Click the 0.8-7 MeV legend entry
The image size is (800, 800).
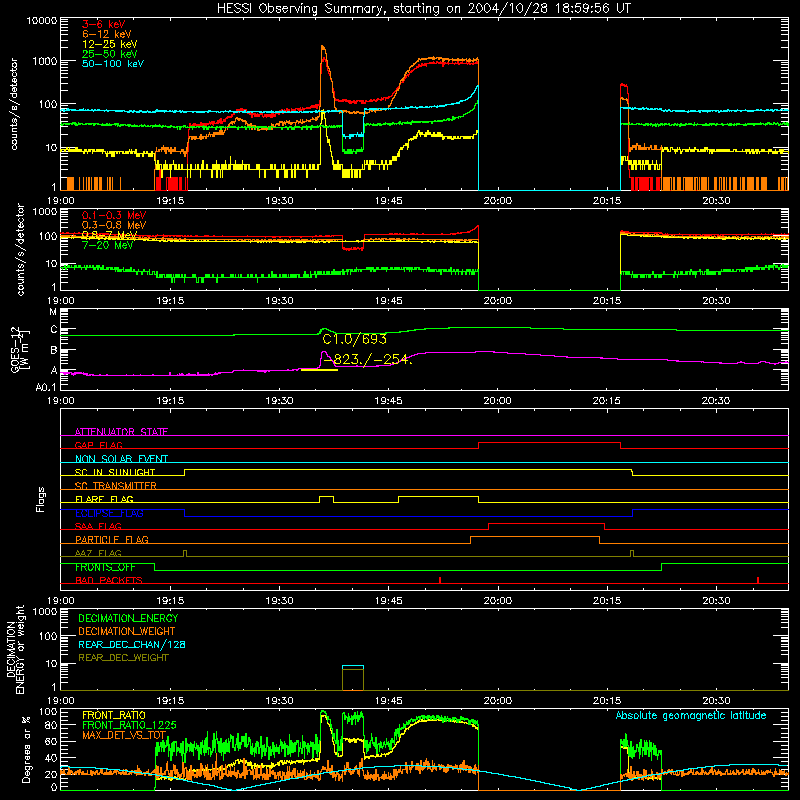[x=110, y=235]
